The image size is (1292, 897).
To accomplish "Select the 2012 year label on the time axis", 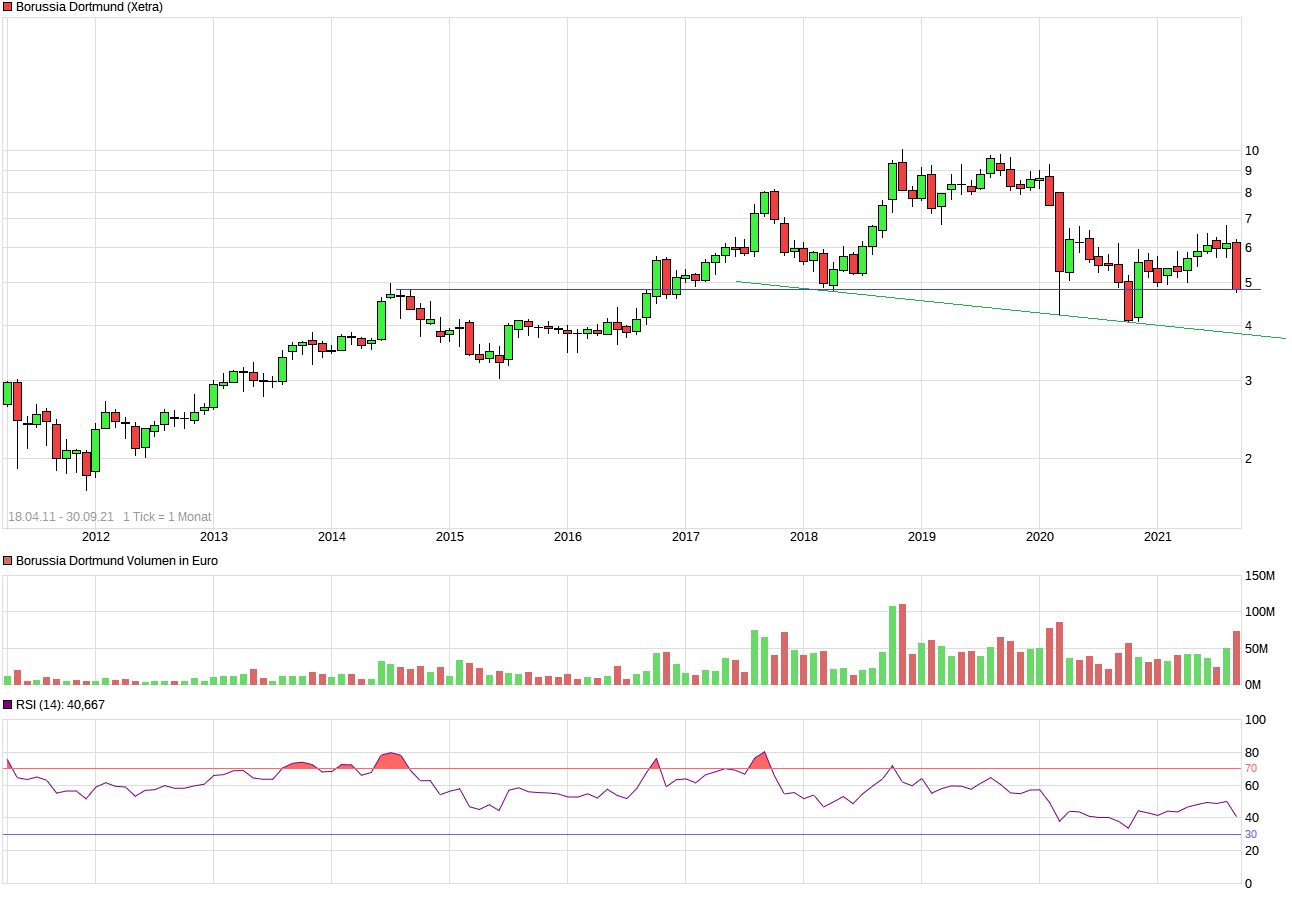I will pos(95,537).
